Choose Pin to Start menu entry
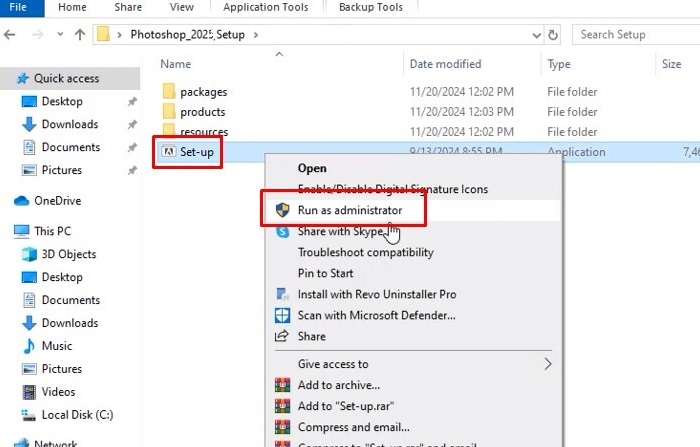 pyautogui.click(x=325, y=273)
